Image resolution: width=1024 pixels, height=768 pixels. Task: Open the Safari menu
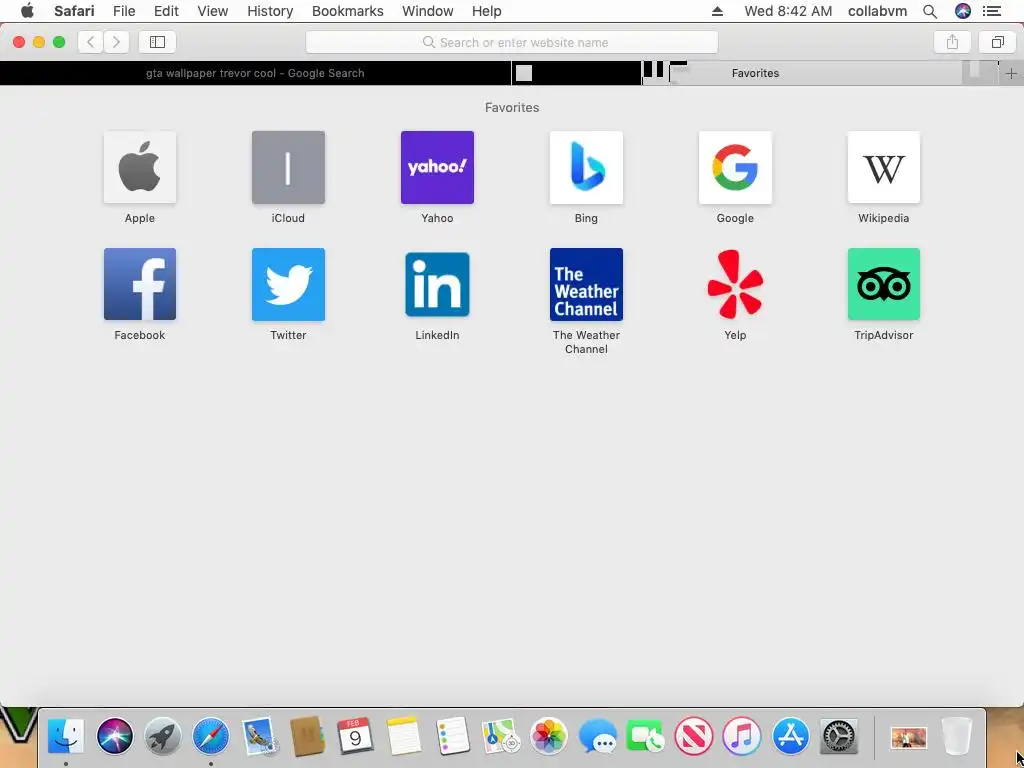tap(74, 11)
